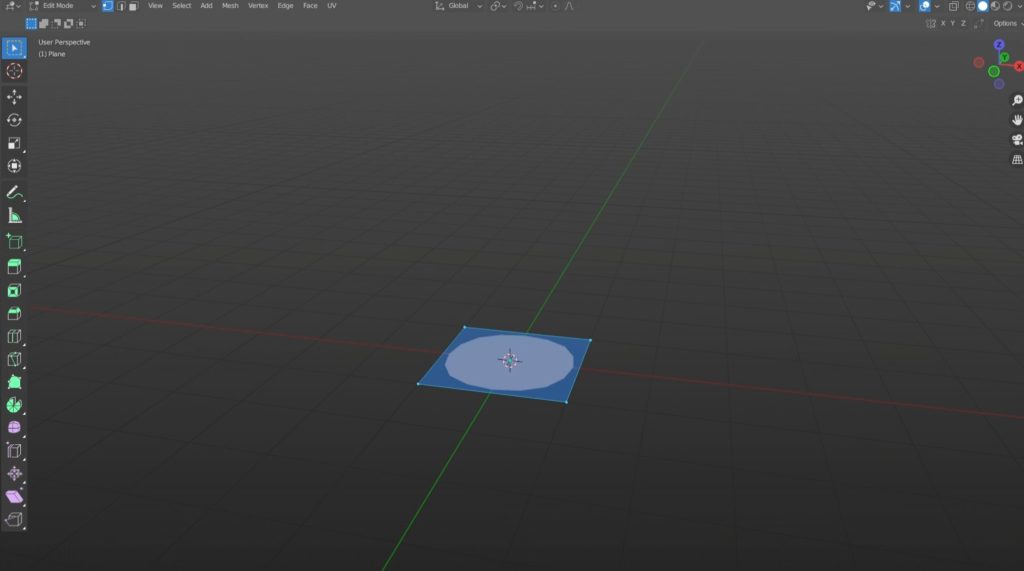The image size is (1024, 571).
Task: Select the Move tool in the toolbar
Action: click(x=14, y=97)
